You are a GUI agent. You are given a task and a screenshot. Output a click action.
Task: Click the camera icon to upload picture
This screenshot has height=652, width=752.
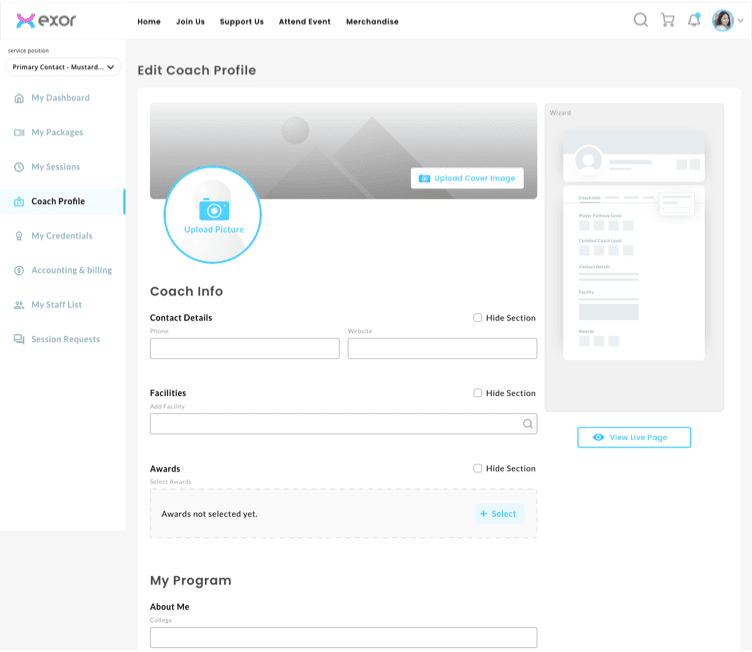point(213,209)
